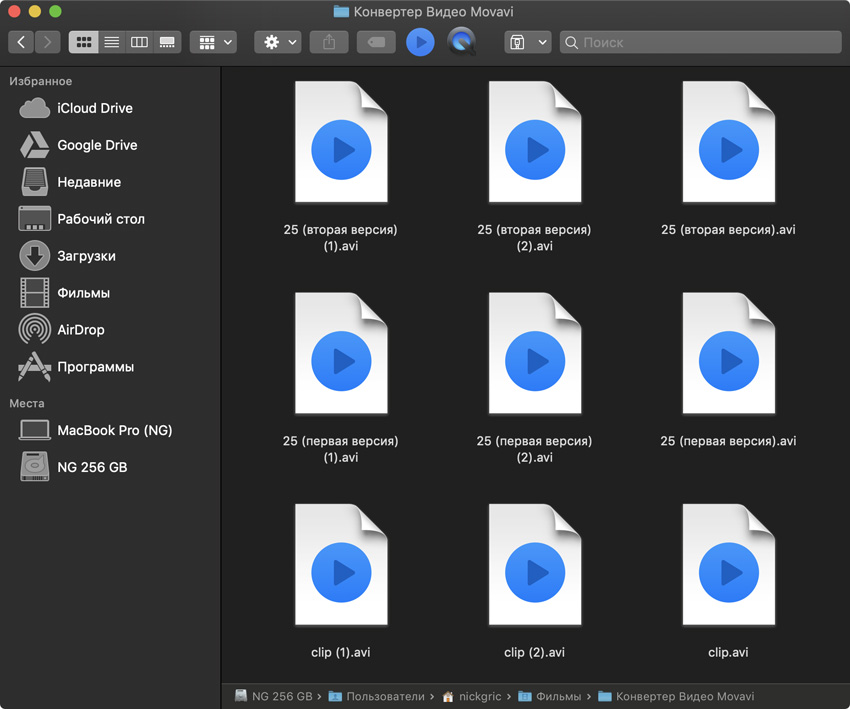850x709 pixels.
Task: Click the Edit Tags toolbar icon
Action: 376,42
